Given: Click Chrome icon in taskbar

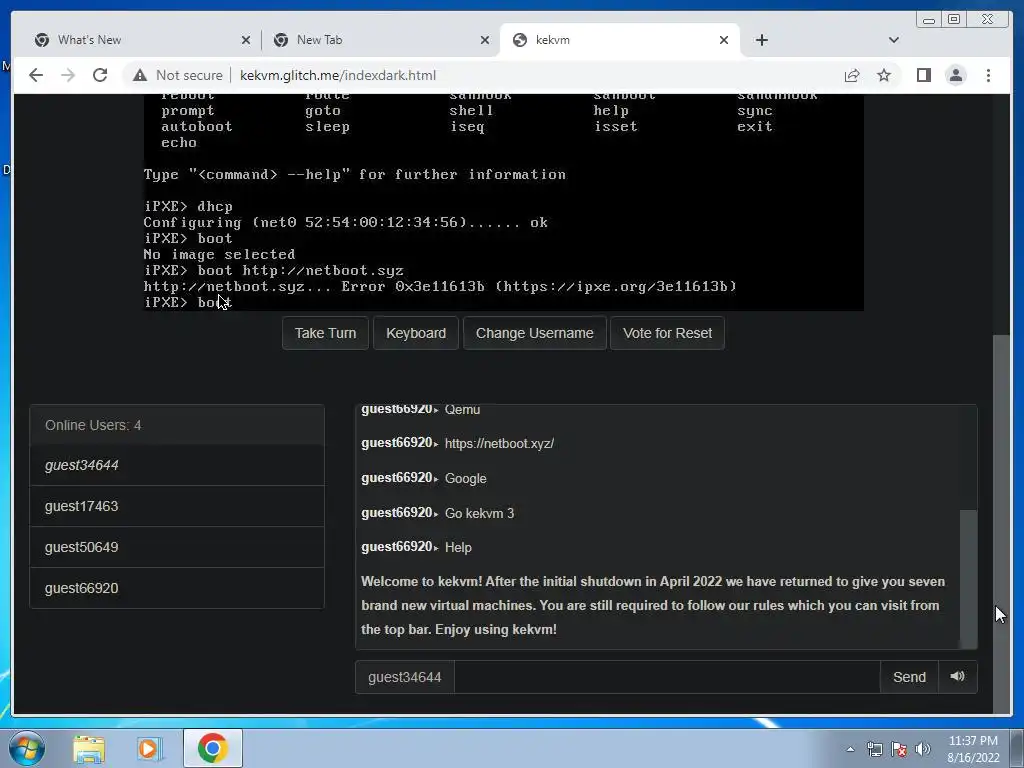Looking at the screenshot, I should [x=212, y=748].
